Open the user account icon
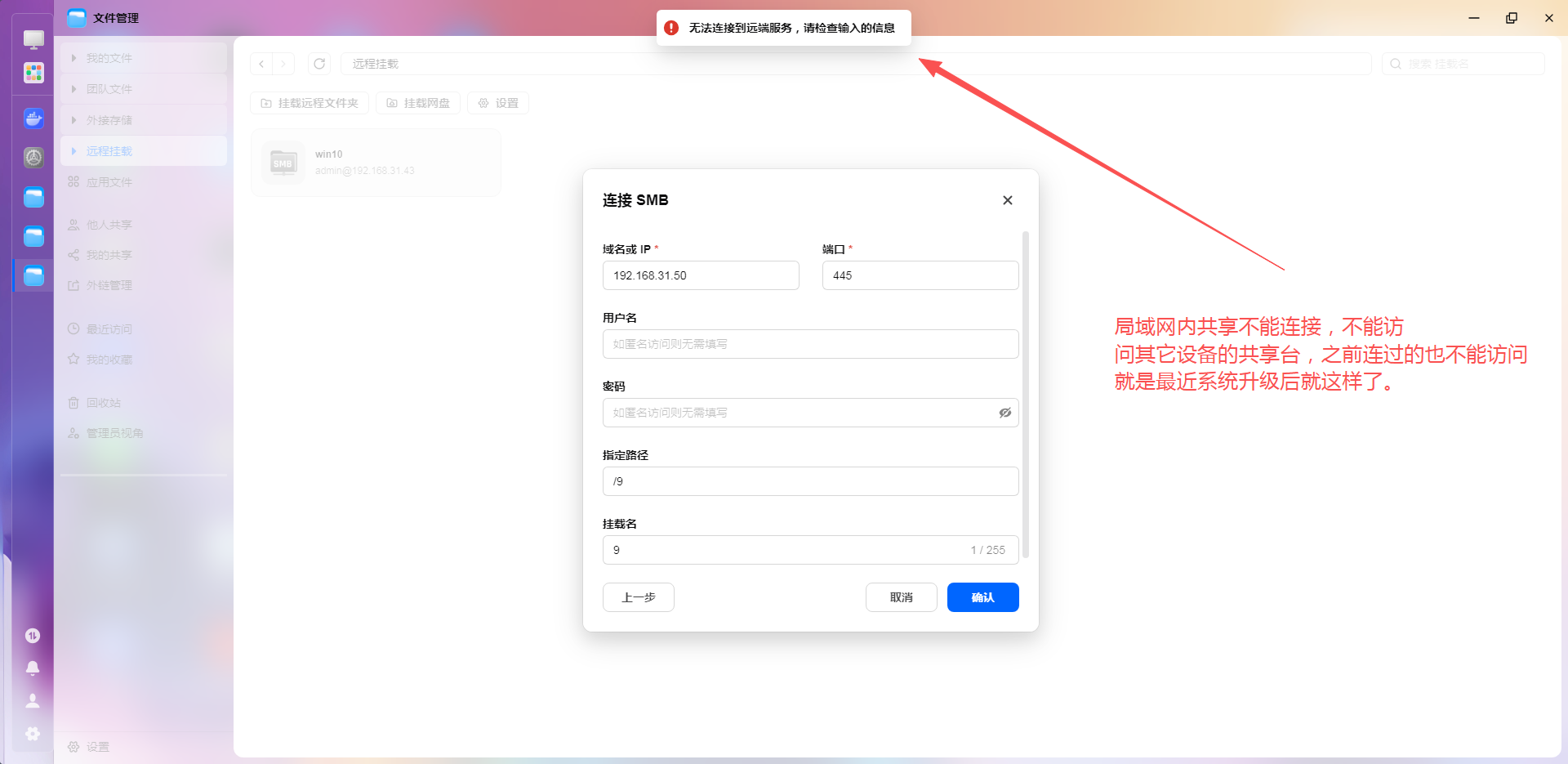This screenshot has width=1568, height=764. pos(33,700)
